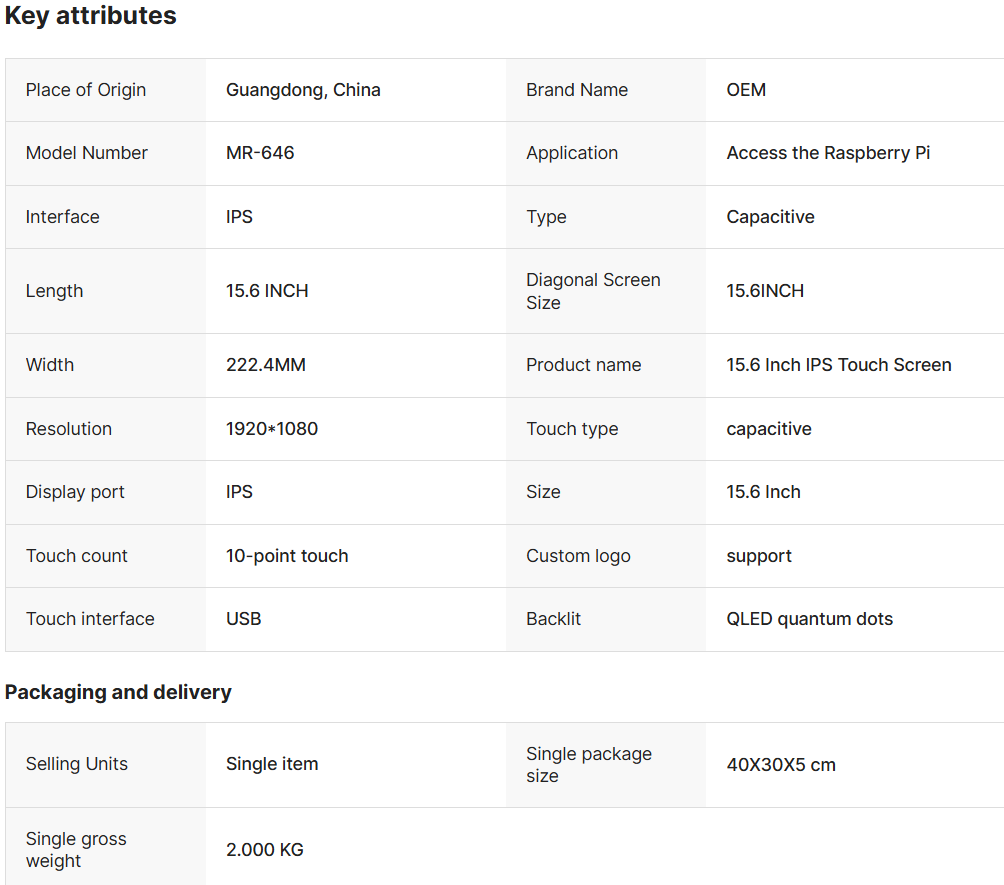
Task: Select the Display port label cell
Action: click(75, 492)
